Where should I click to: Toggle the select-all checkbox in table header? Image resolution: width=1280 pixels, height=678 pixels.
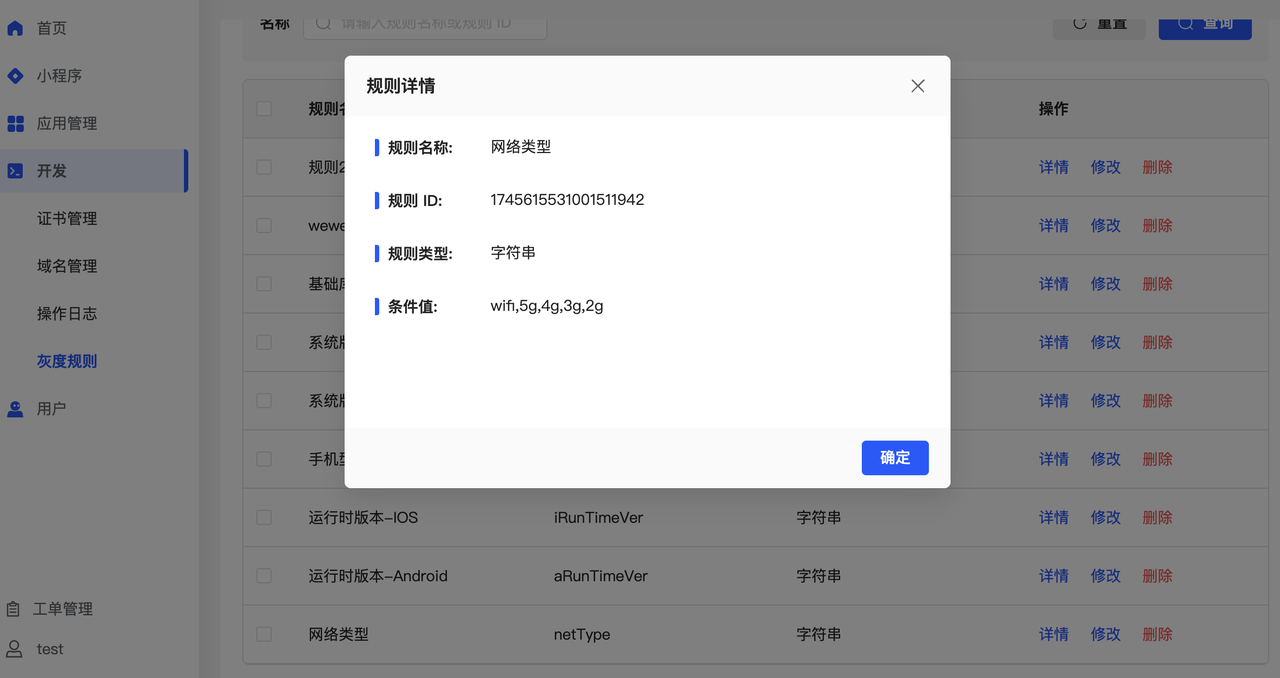pyautogui.click(x=264, y=109)
